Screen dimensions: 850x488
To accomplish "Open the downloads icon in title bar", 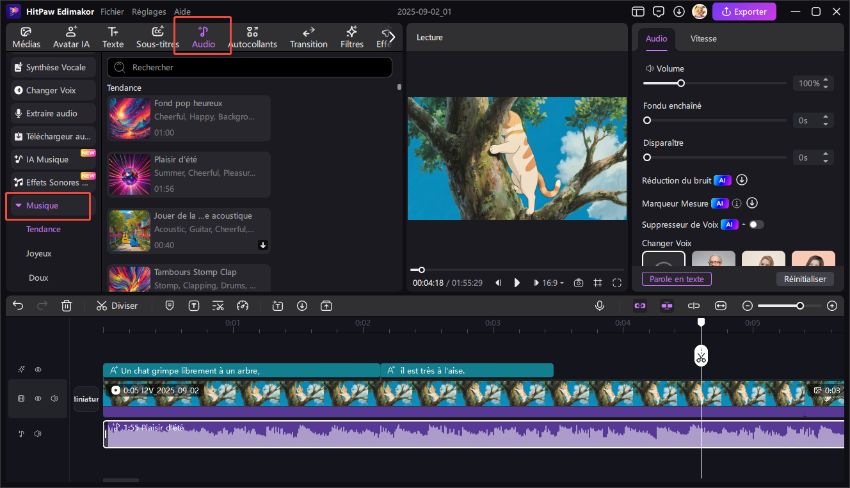I will [679, 11].
